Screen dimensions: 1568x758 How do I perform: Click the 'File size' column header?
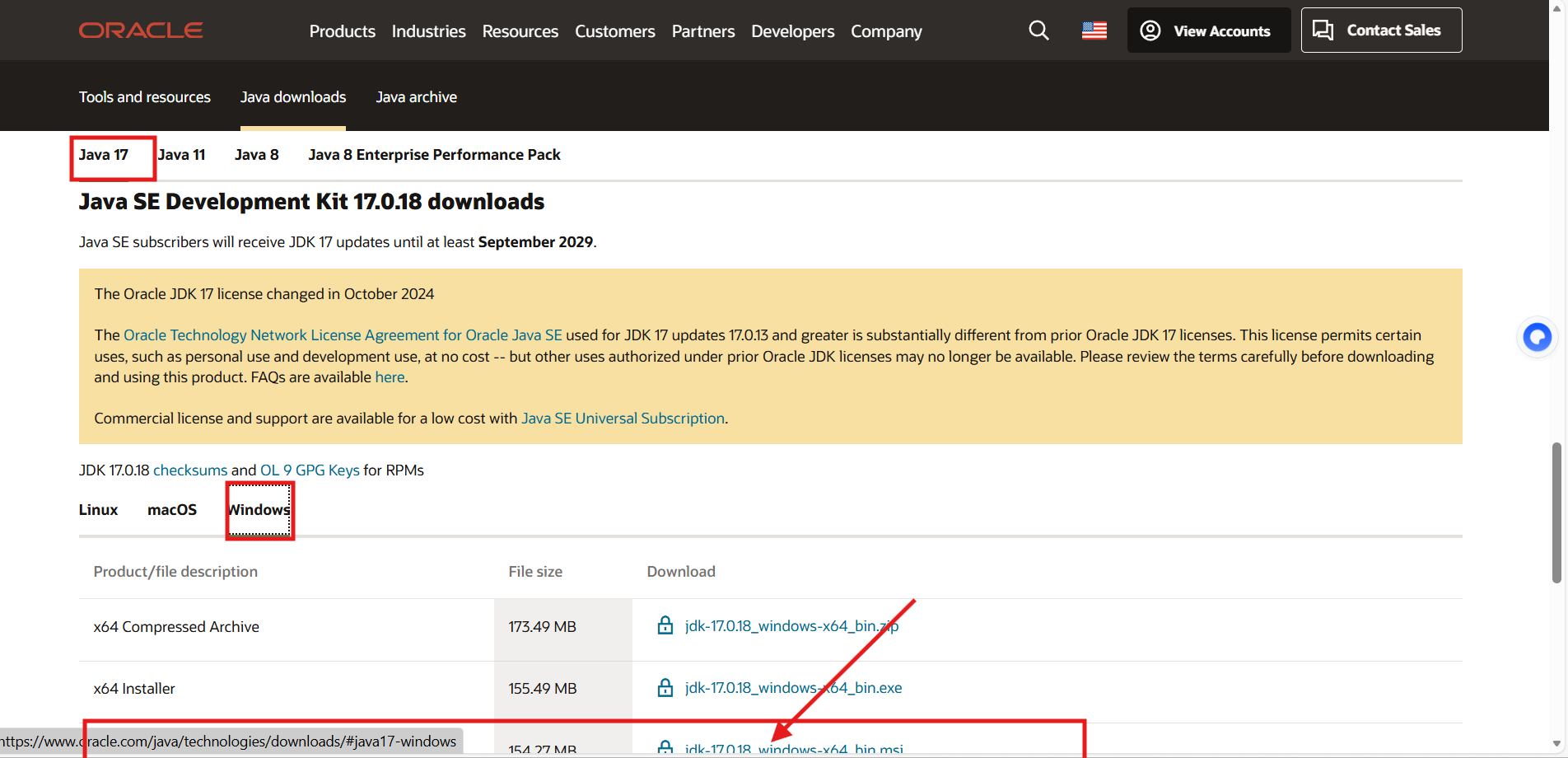click(x=535, y=572)
